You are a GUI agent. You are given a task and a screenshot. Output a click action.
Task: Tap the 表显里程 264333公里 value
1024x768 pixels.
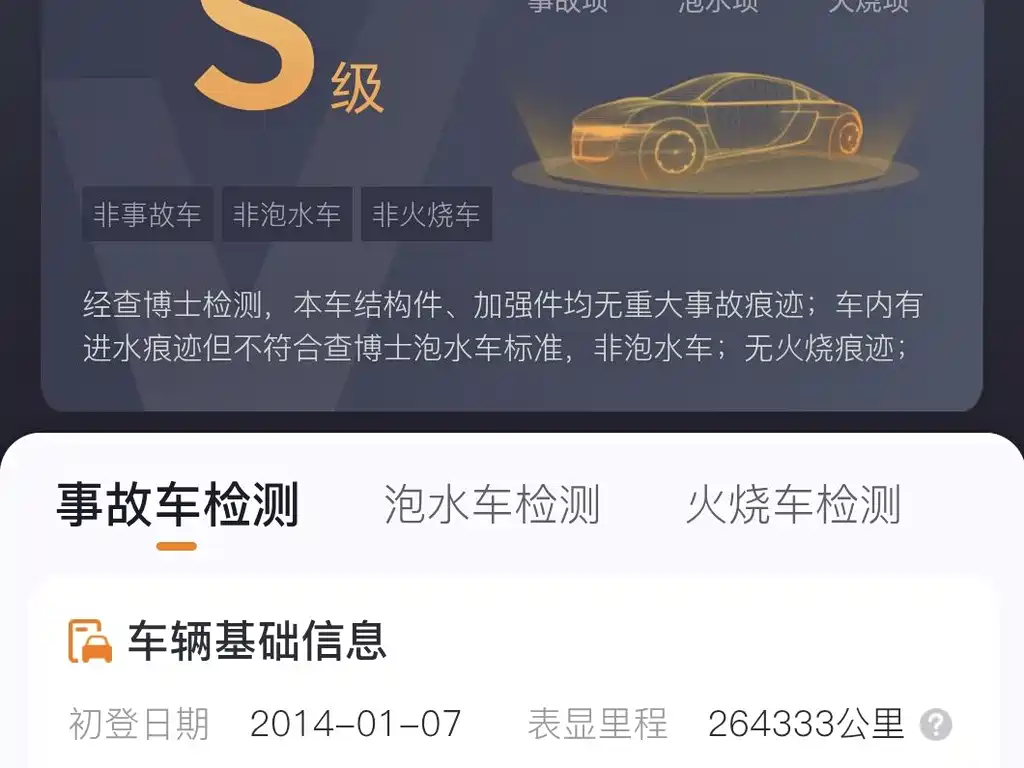coord(806,724)
